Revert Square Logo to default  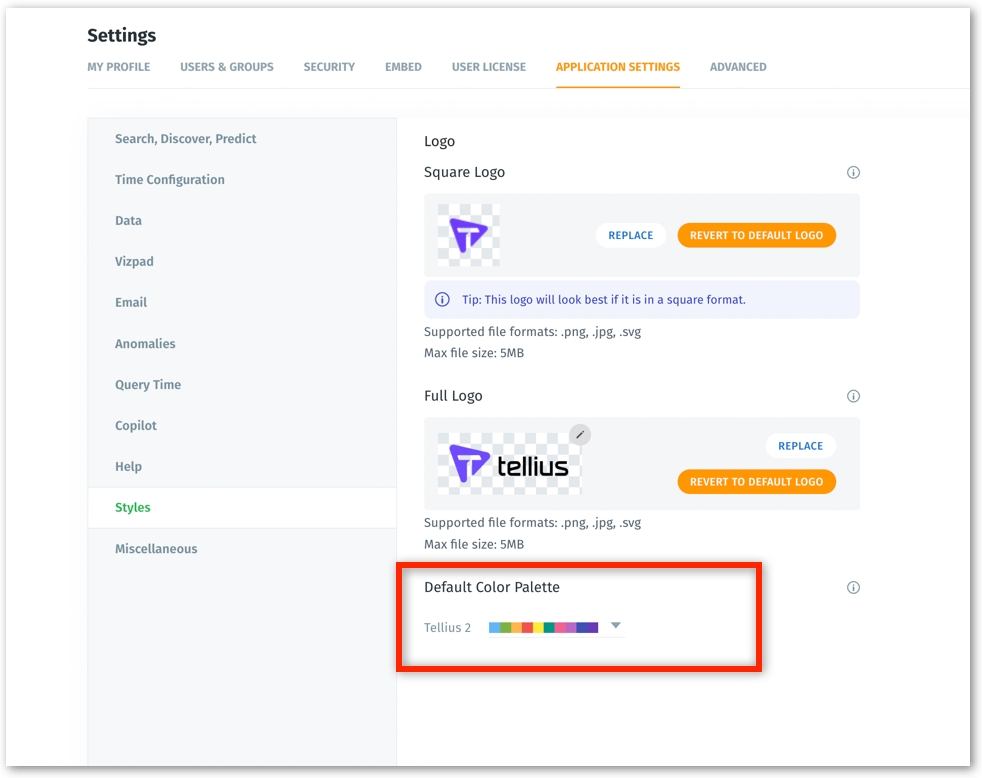coord(756,235)
